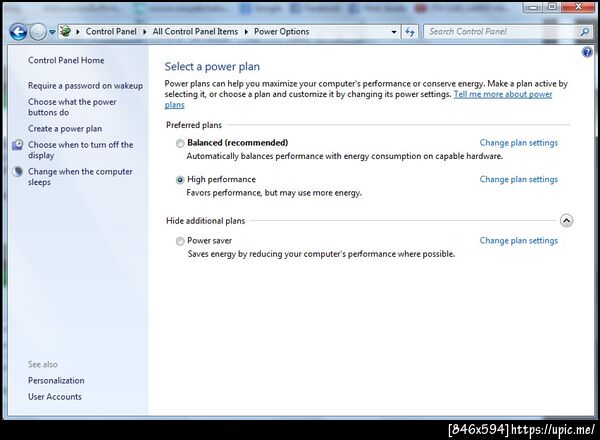
Task: Open Change when the computer sleeps
Action: 80,177
